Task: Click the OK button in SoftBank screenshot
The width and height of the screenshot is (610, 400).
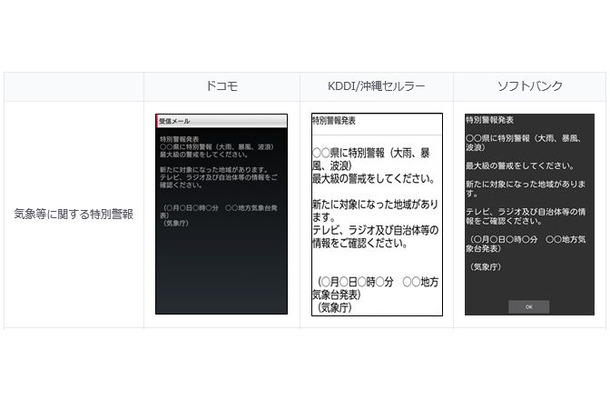Action: click(x=529, y=307)
